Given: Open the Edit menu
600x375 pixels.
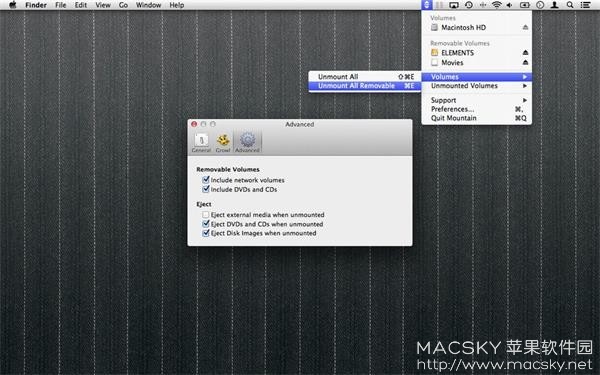Looking at the screenshot, I should pos(81,5).
